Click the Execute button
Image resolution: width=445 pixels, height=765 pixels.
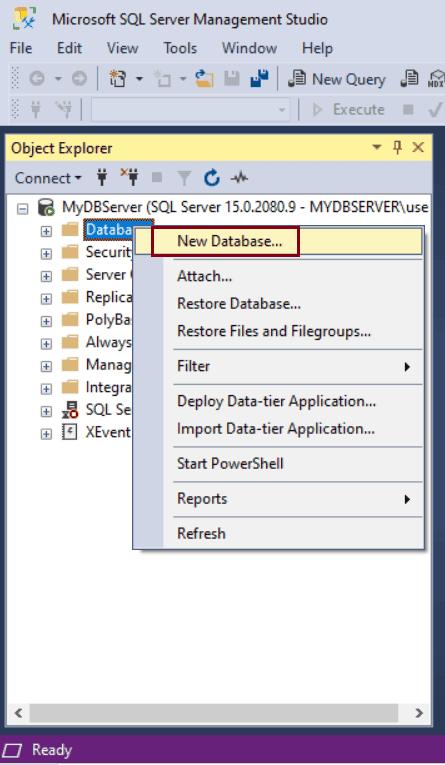click(348, 109)
